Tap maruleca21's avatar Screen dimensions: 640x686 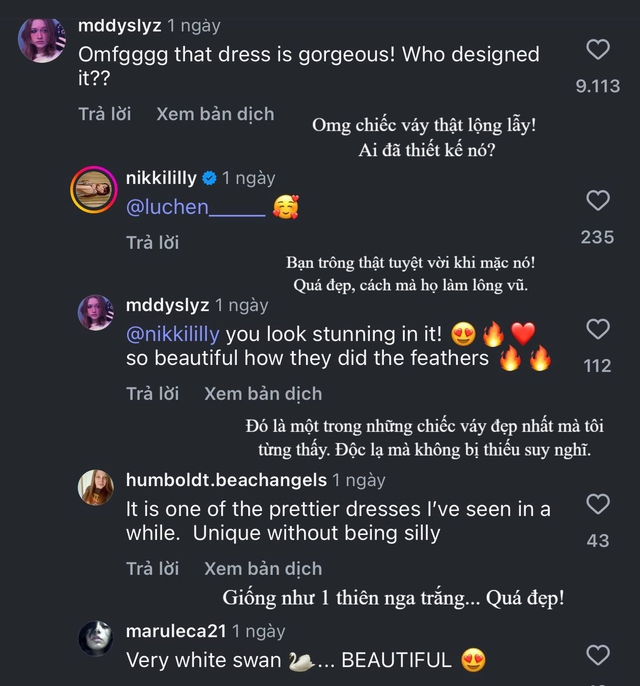[94, 638]
